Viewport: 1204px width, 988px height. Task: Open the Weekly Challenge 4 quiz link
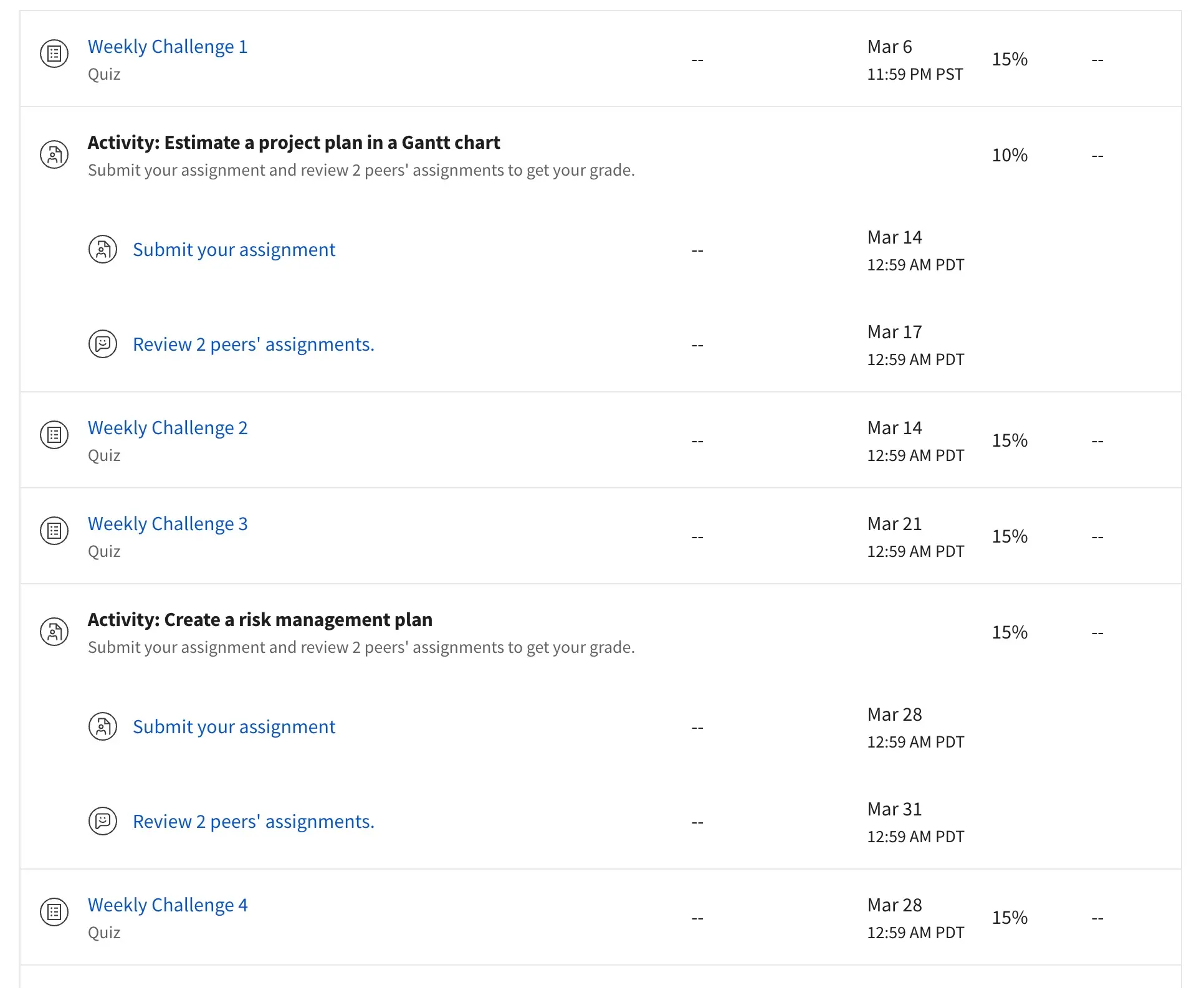[168, 905]
